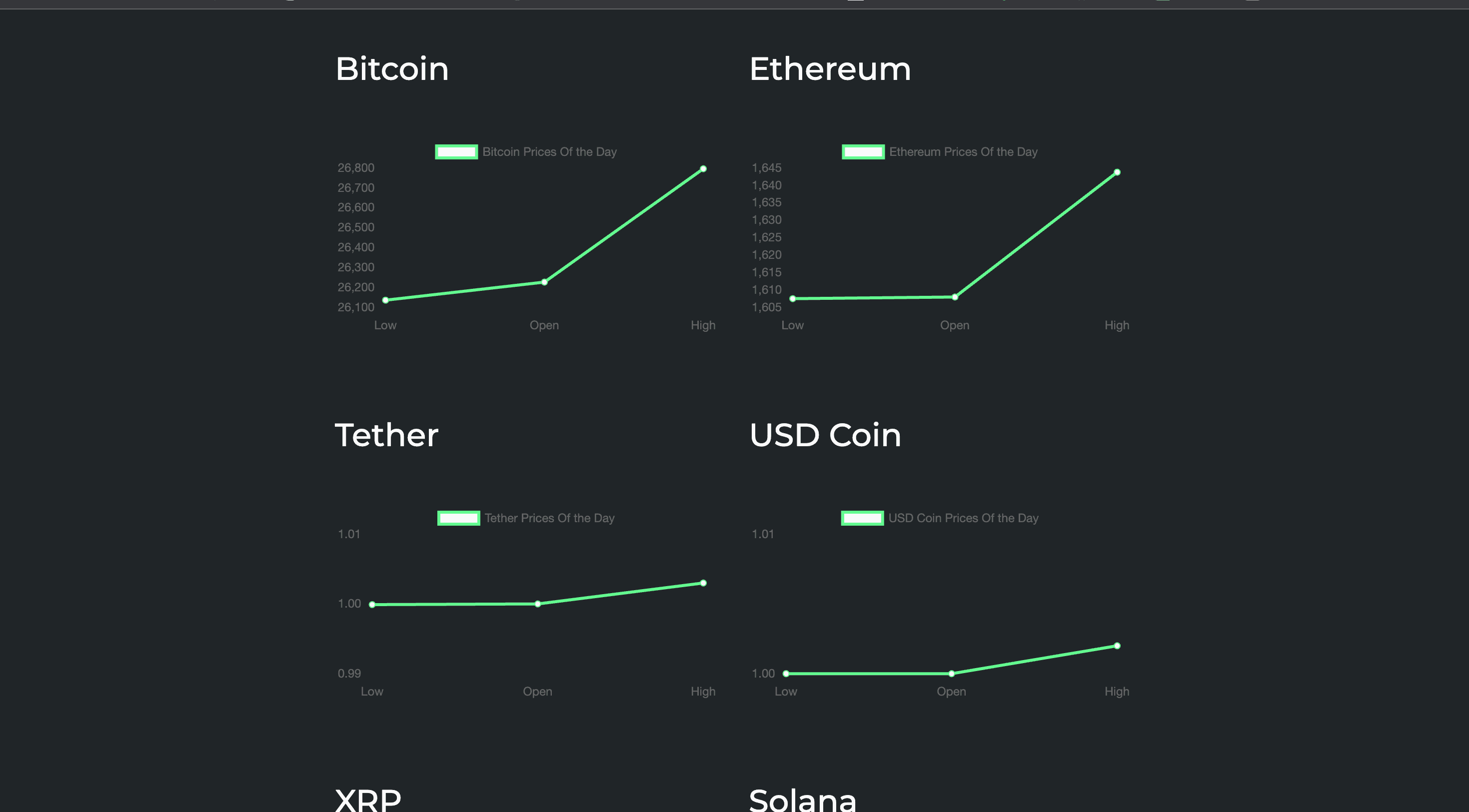Click USD Coin chart High data point
1469x812 pixels.
[x=1117, y=646]
